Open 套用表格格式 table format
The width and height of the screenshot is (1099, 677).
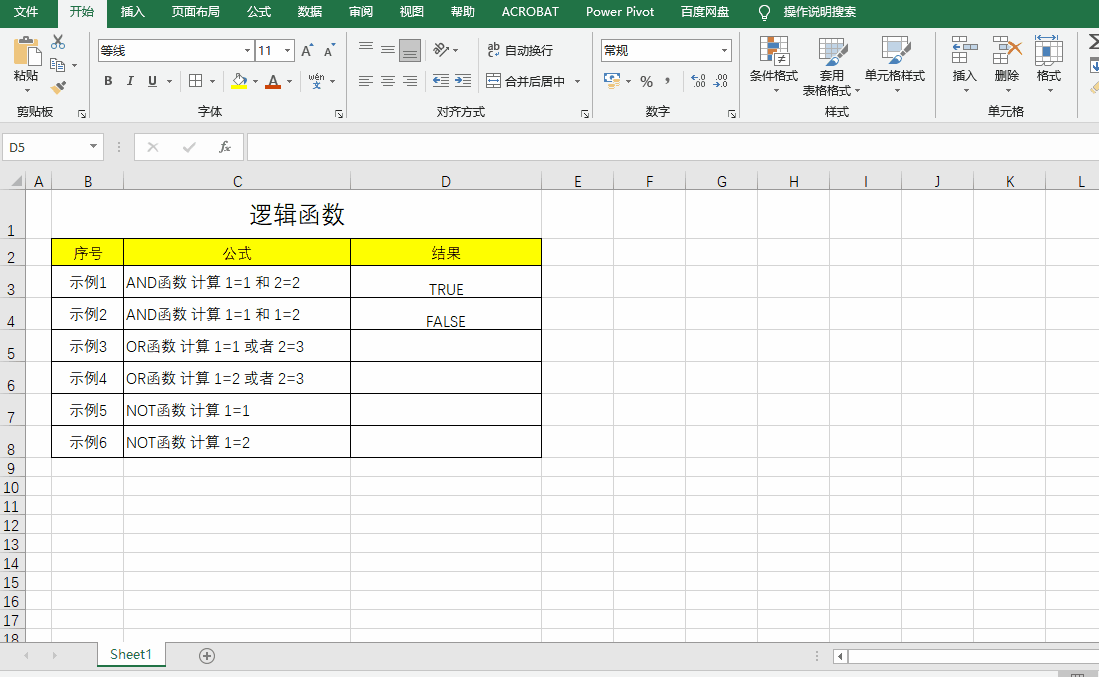[831, 67]
